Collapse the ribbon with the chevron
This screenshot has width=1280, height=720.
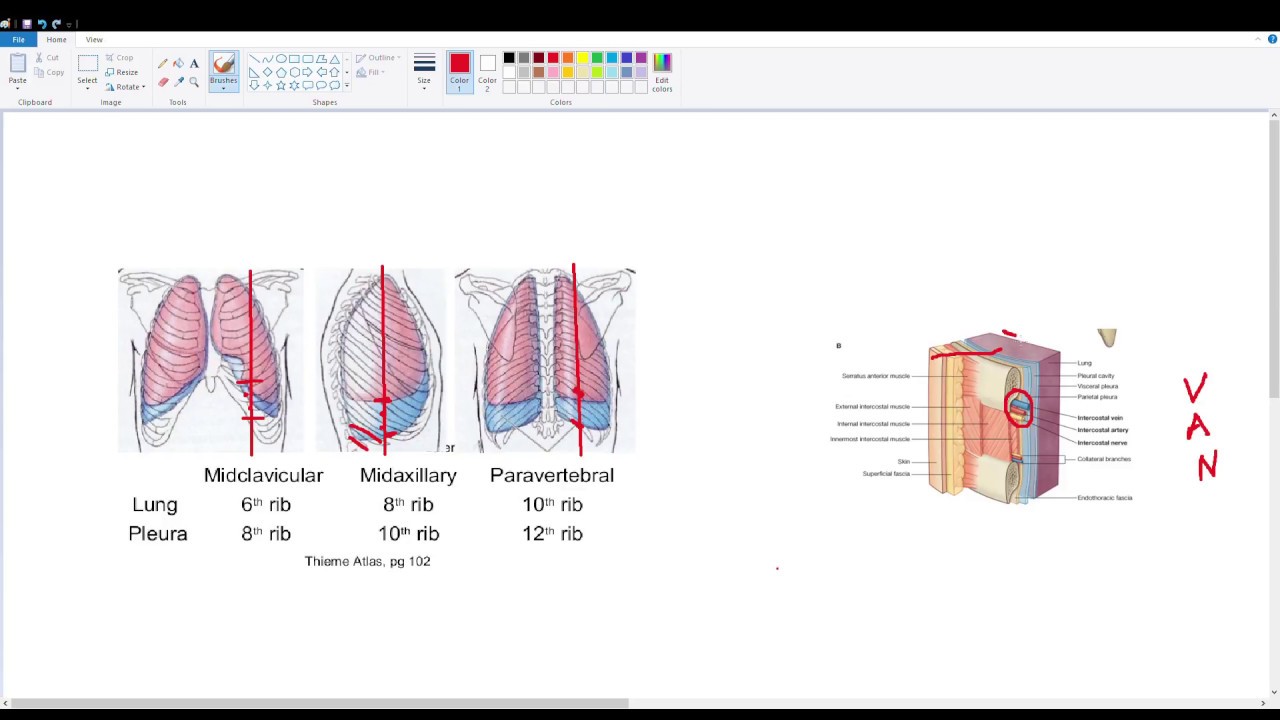pos(1258,39)
